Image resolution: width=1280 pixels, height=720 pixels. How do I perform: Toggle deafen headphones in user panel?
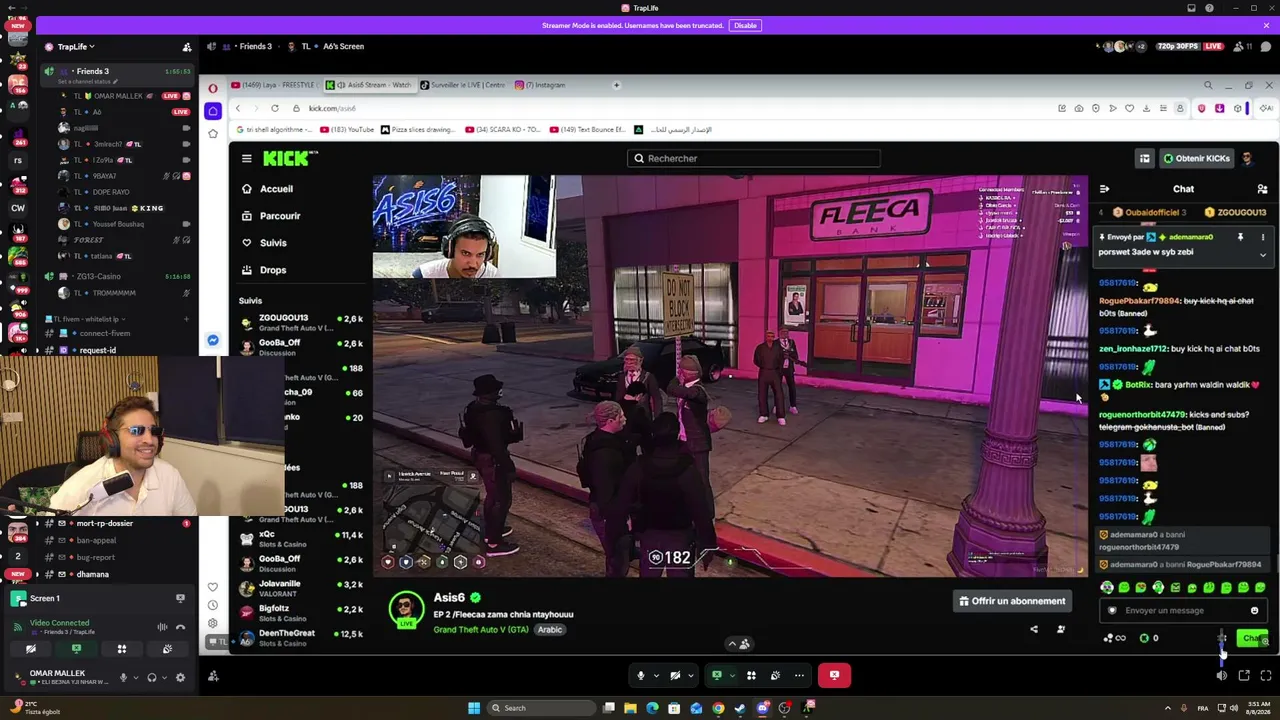[152, 677]
